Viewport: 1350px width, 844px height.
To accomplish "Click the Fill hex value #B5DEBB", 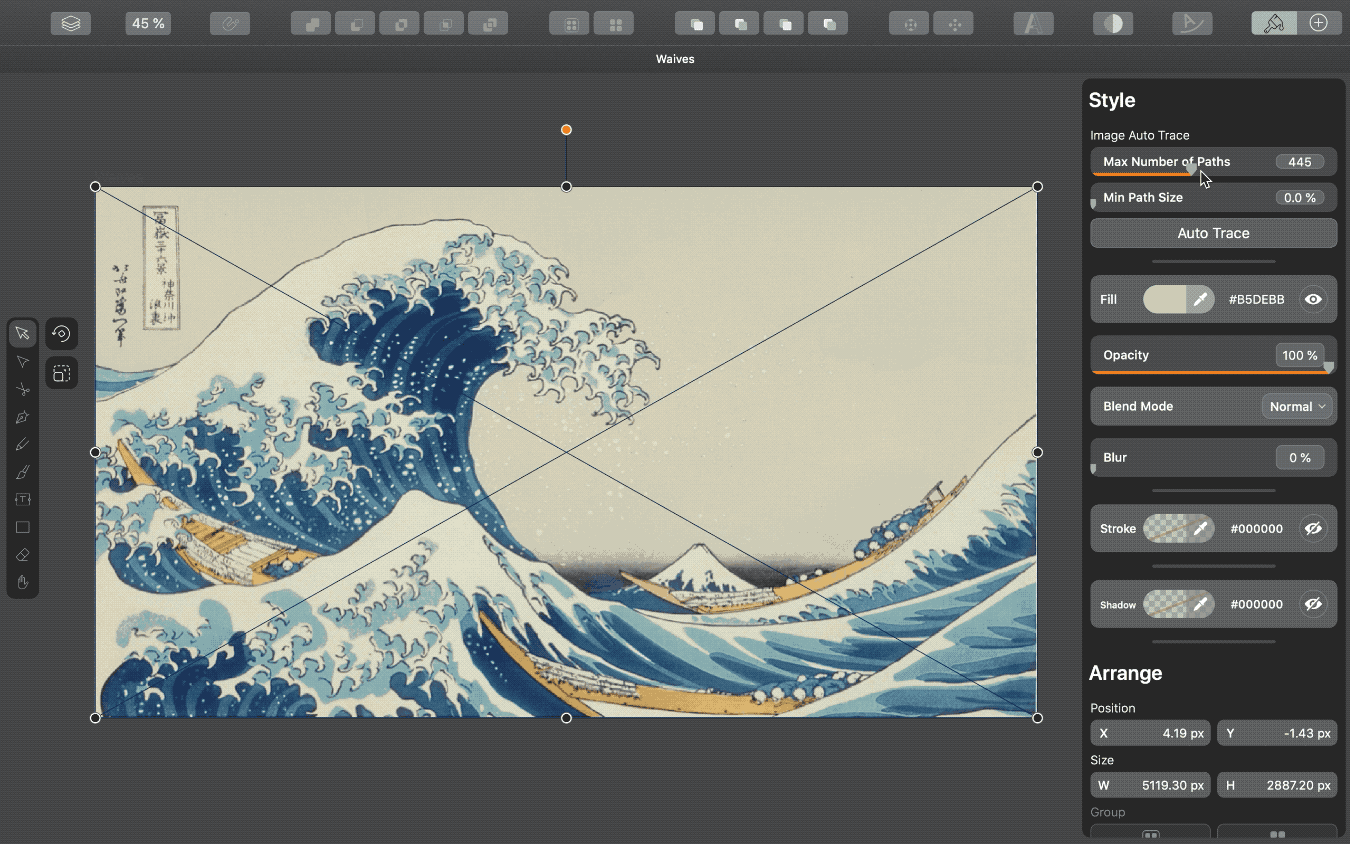I will (1256, 299).
